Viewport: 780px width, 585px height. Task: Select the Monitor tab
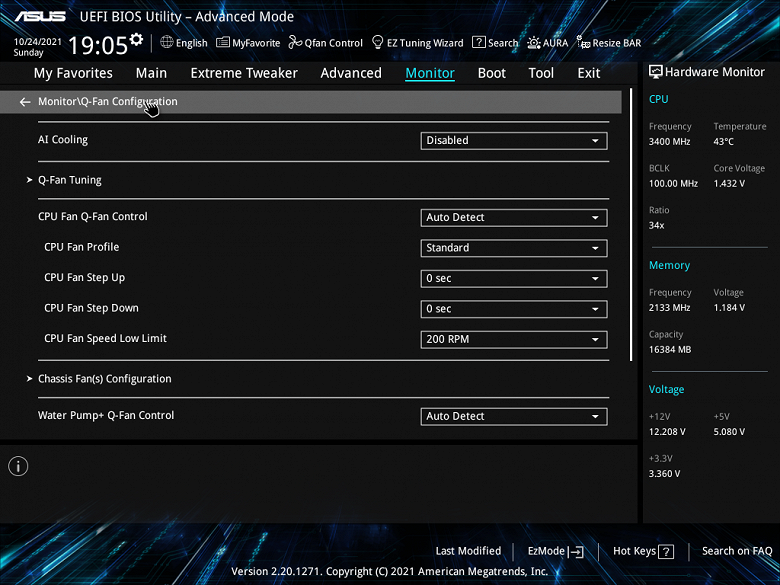pyautogui.click(x=430, y=73)
